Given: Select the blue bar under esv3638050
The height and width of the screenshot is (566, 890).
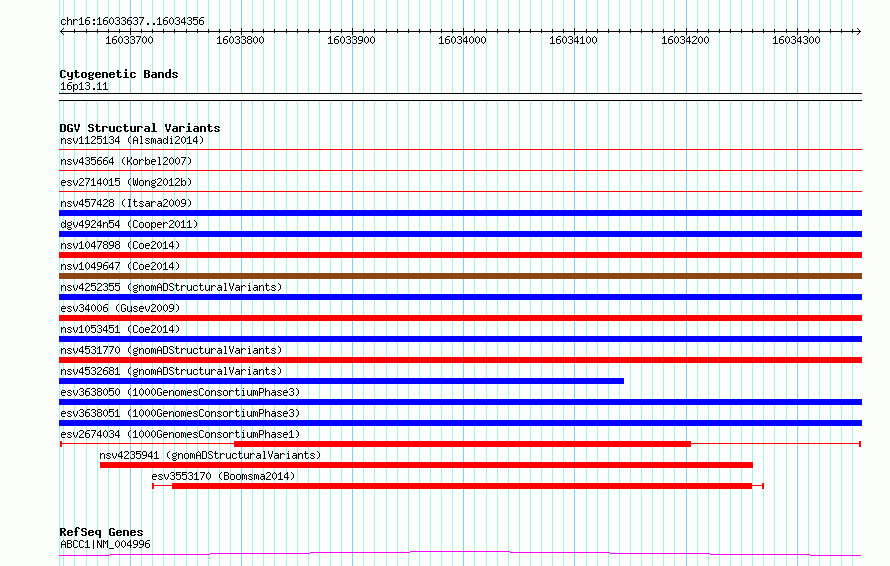Looking at the screenshot, I should (x=460, y=402).
